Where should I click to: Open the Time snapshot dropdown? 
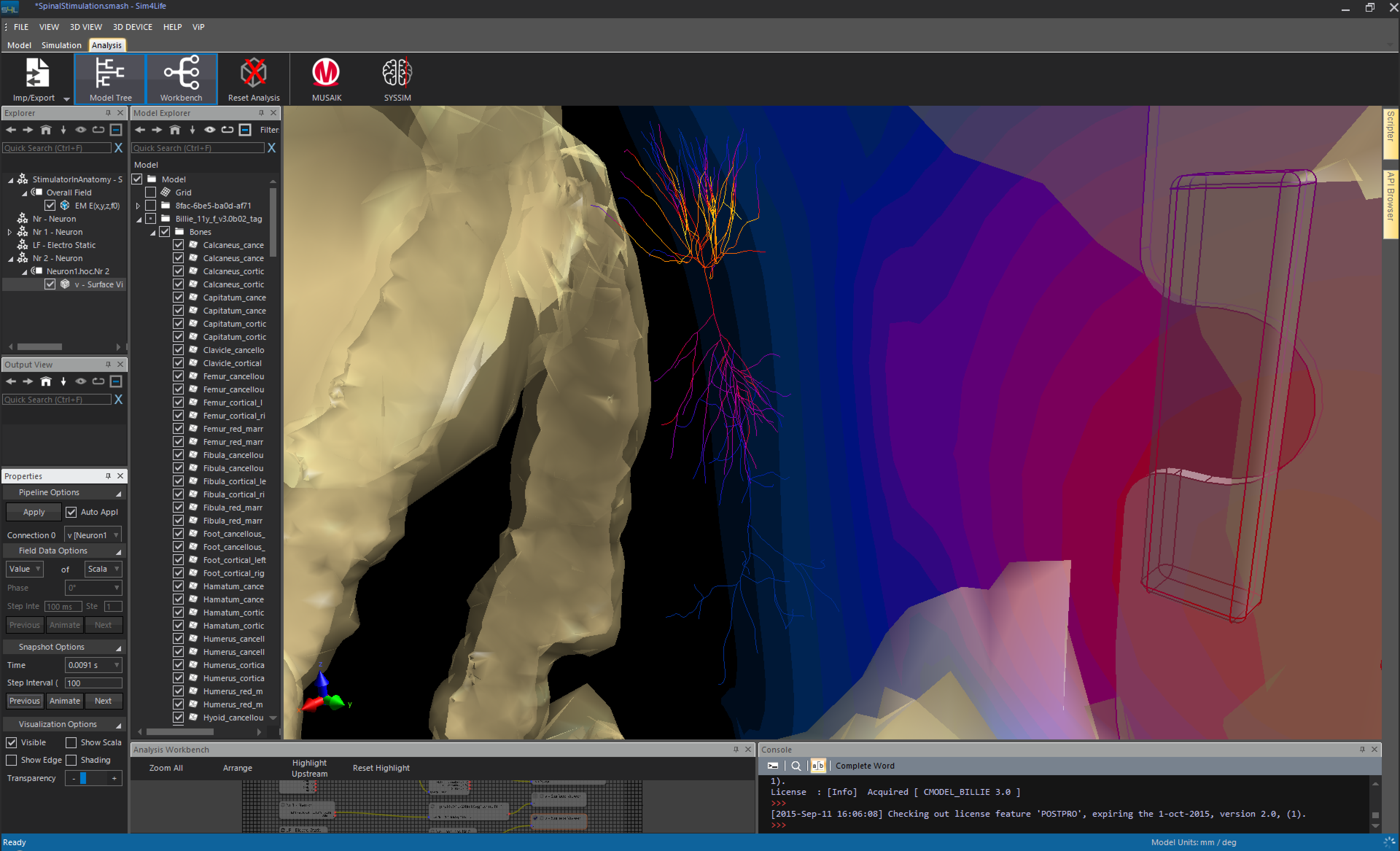[x=93, y=665]
